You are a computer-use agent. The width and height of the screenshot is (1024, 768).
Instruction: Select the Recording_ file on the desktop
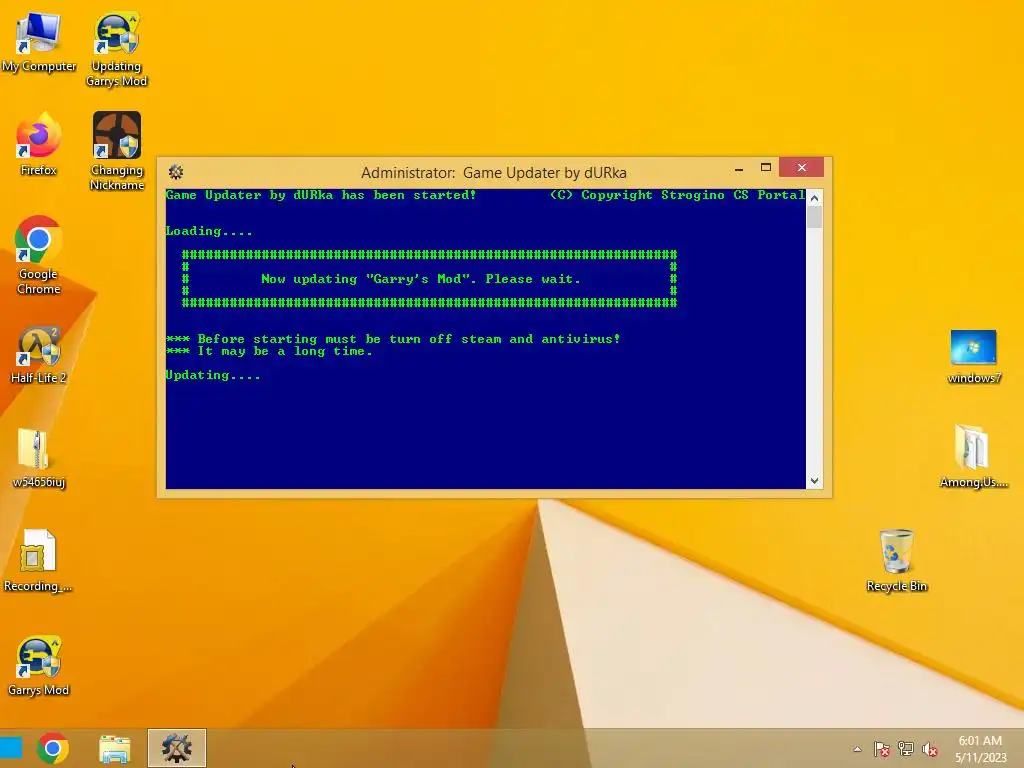(x=39, y=561)
